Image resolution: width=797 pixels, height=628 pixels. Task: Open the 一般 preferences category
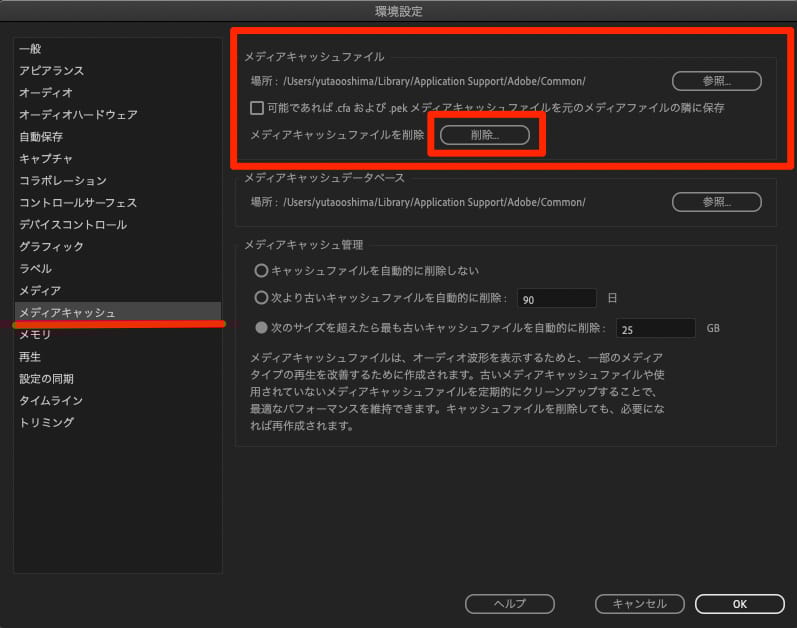tap(30, 49)
